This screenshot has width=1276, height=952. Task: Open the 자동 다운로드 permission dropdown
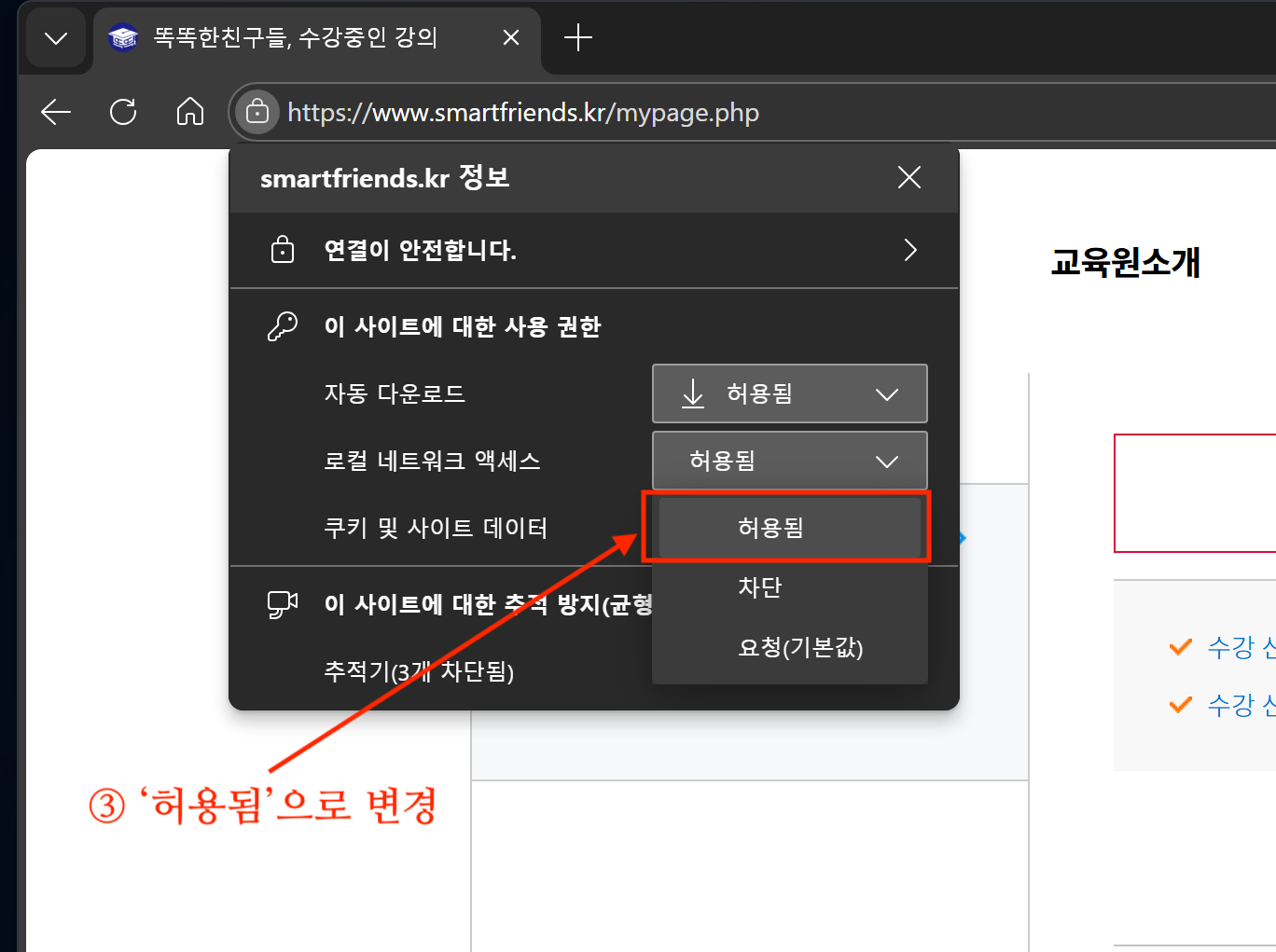pyautogui.click(x=789, y=393)
